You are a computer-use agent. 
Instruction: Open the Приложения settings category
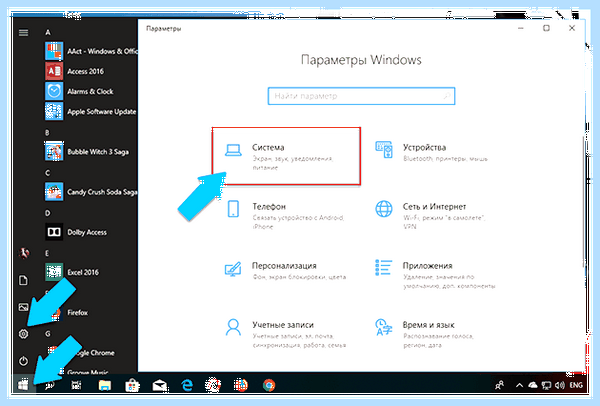(x=434, y=275)
